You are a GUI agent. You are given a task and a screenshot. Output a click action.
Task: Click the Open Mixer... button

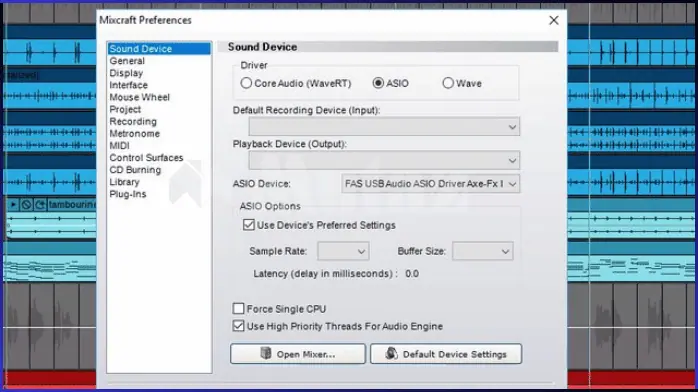[298, 354]
